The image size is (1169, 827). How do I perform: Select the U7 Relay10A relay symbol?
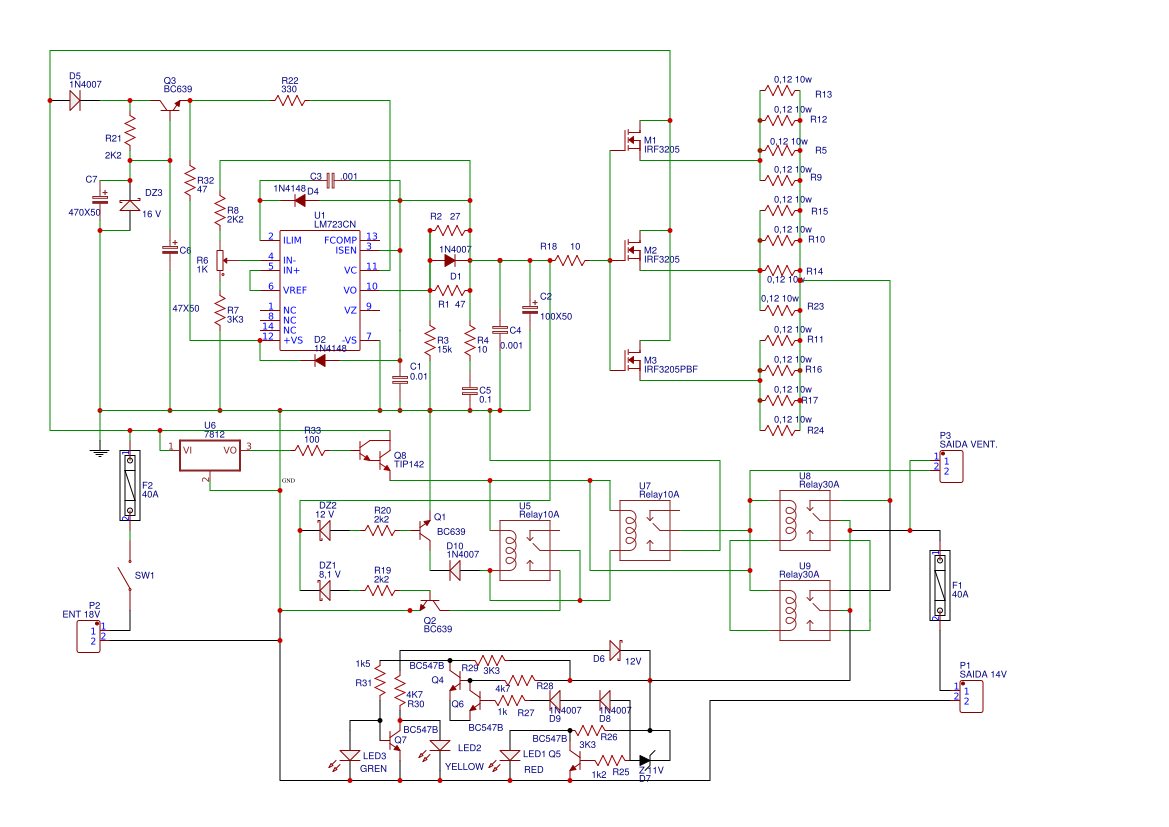pos(645,530)
